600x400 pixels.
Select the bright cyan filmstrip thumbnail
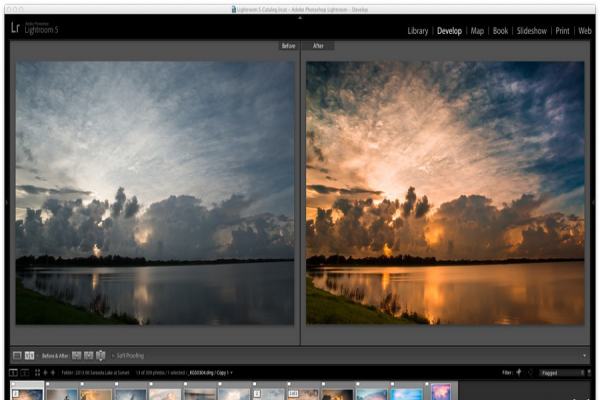406,393
